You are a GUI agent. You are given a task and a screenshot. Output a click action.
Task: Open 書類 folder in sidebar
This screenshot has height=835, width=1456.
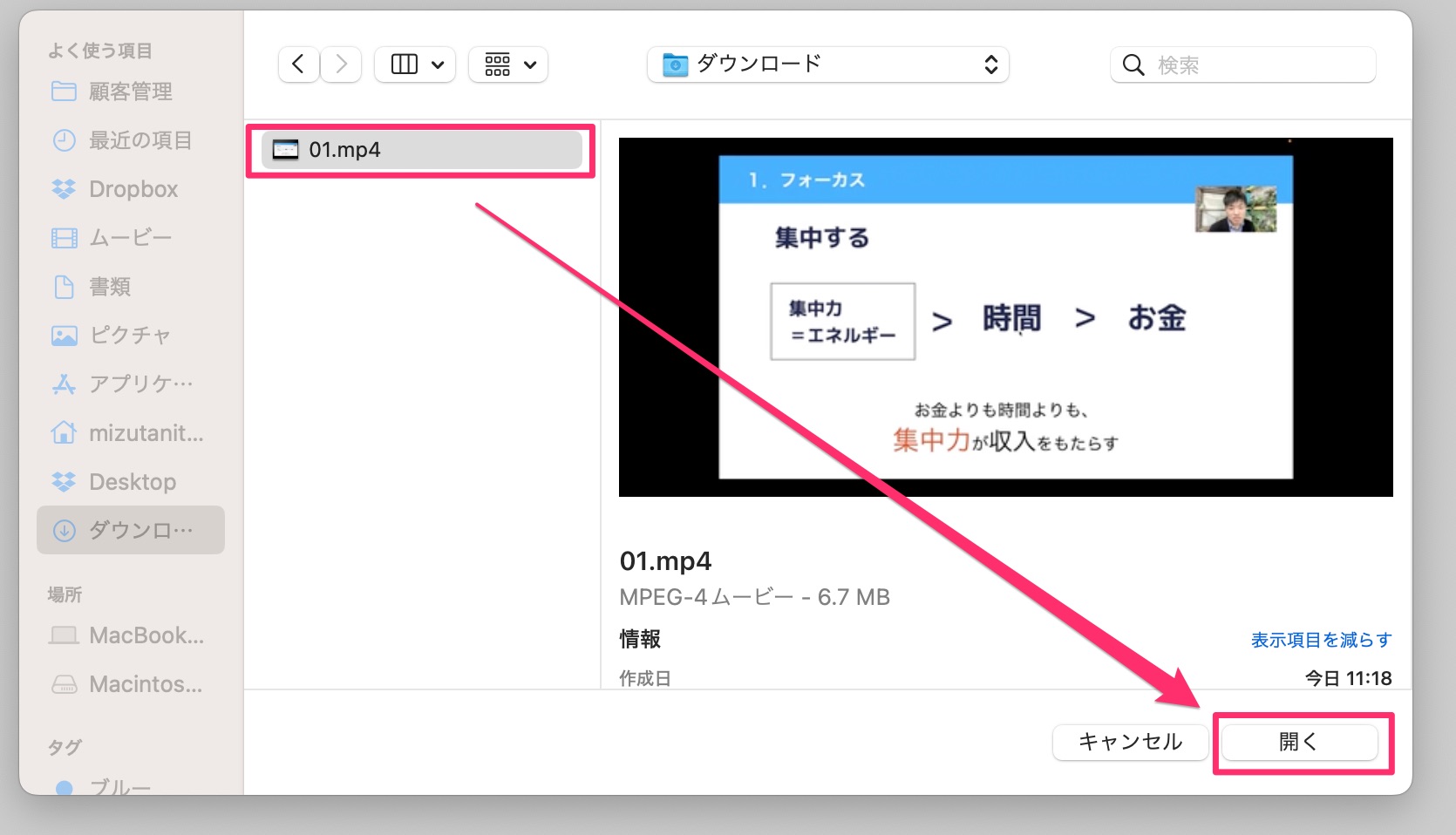110,287
